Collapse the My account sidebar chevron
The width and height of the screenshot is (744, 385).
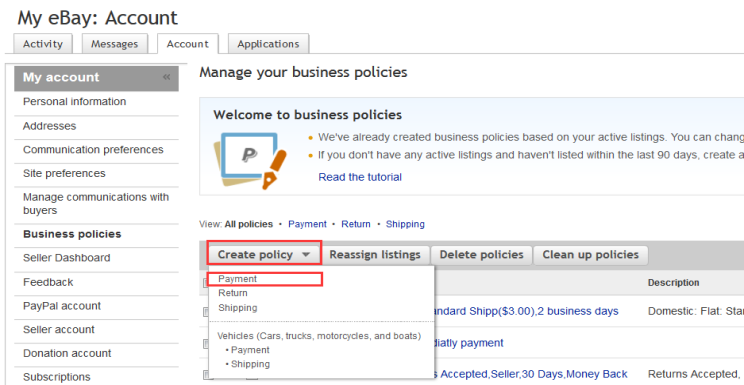coord(167,77)
